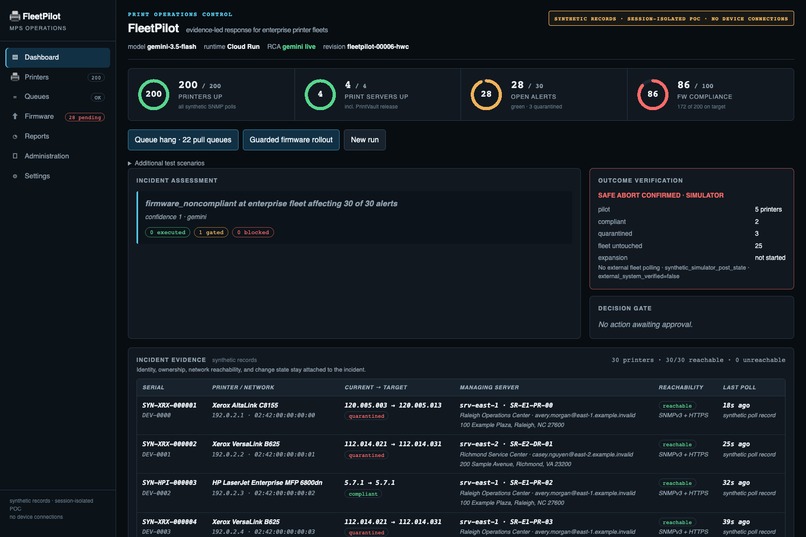Select serial SYN-XRX-000002
This screenshot has width=806, height=537.
pos(169,444)
